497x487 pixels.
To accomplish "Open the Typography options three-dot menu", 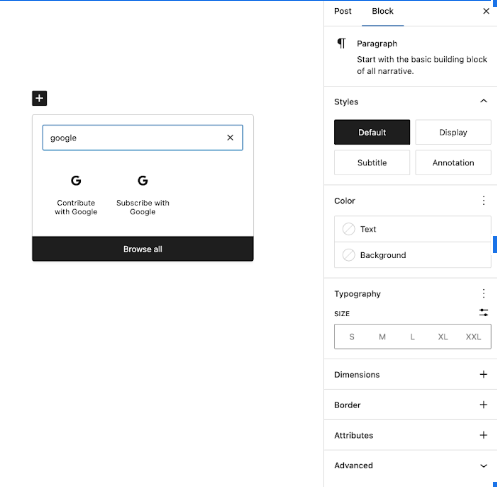I will [484, 293].
